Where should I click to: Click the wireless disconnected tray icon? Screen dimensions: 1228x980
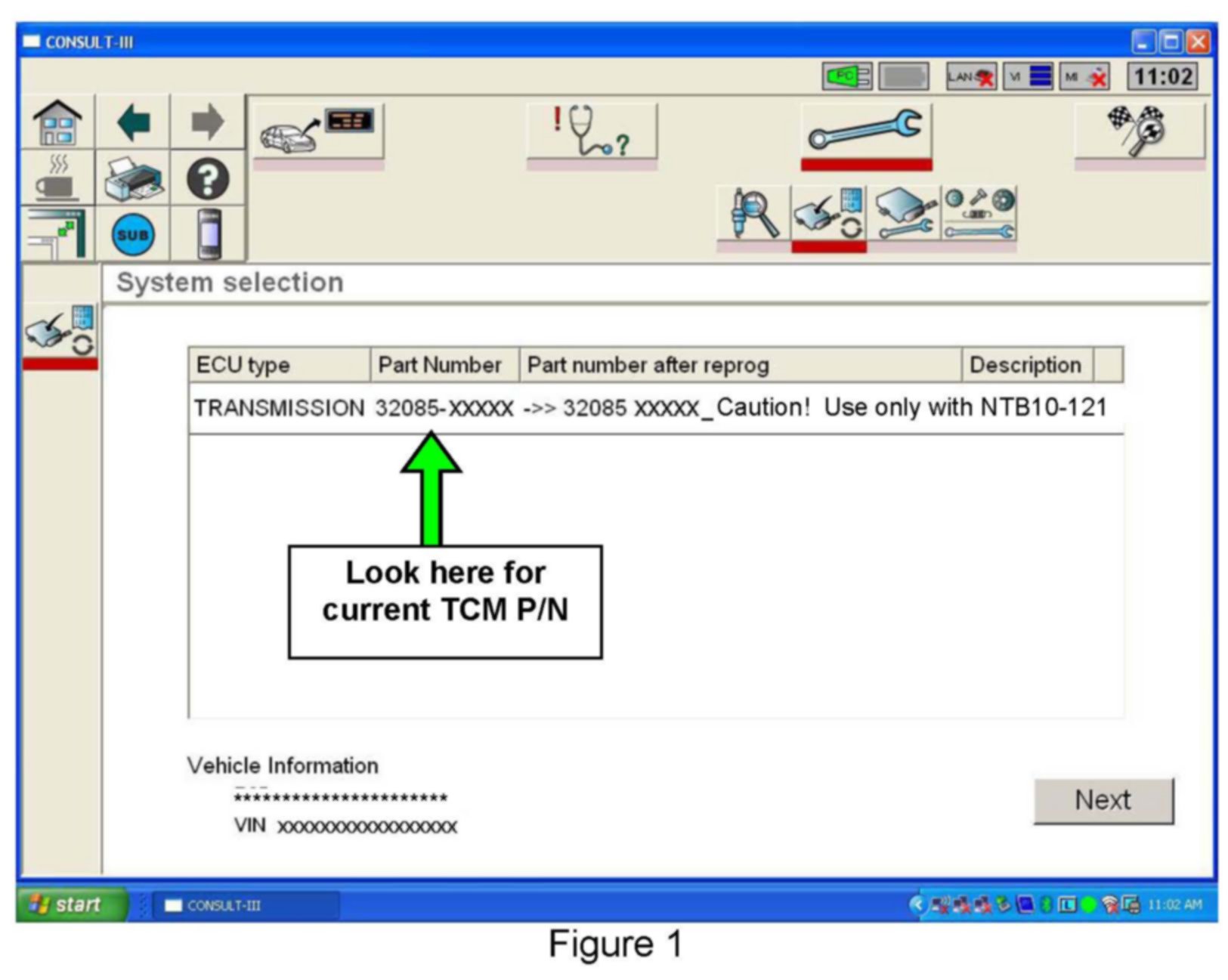1110,904
